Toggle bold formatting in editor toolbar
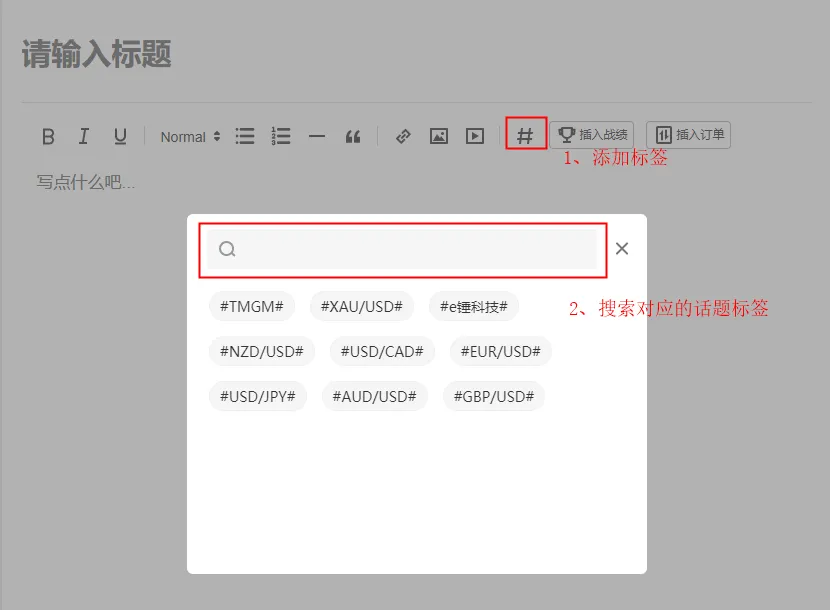 [x=48, y=137]
